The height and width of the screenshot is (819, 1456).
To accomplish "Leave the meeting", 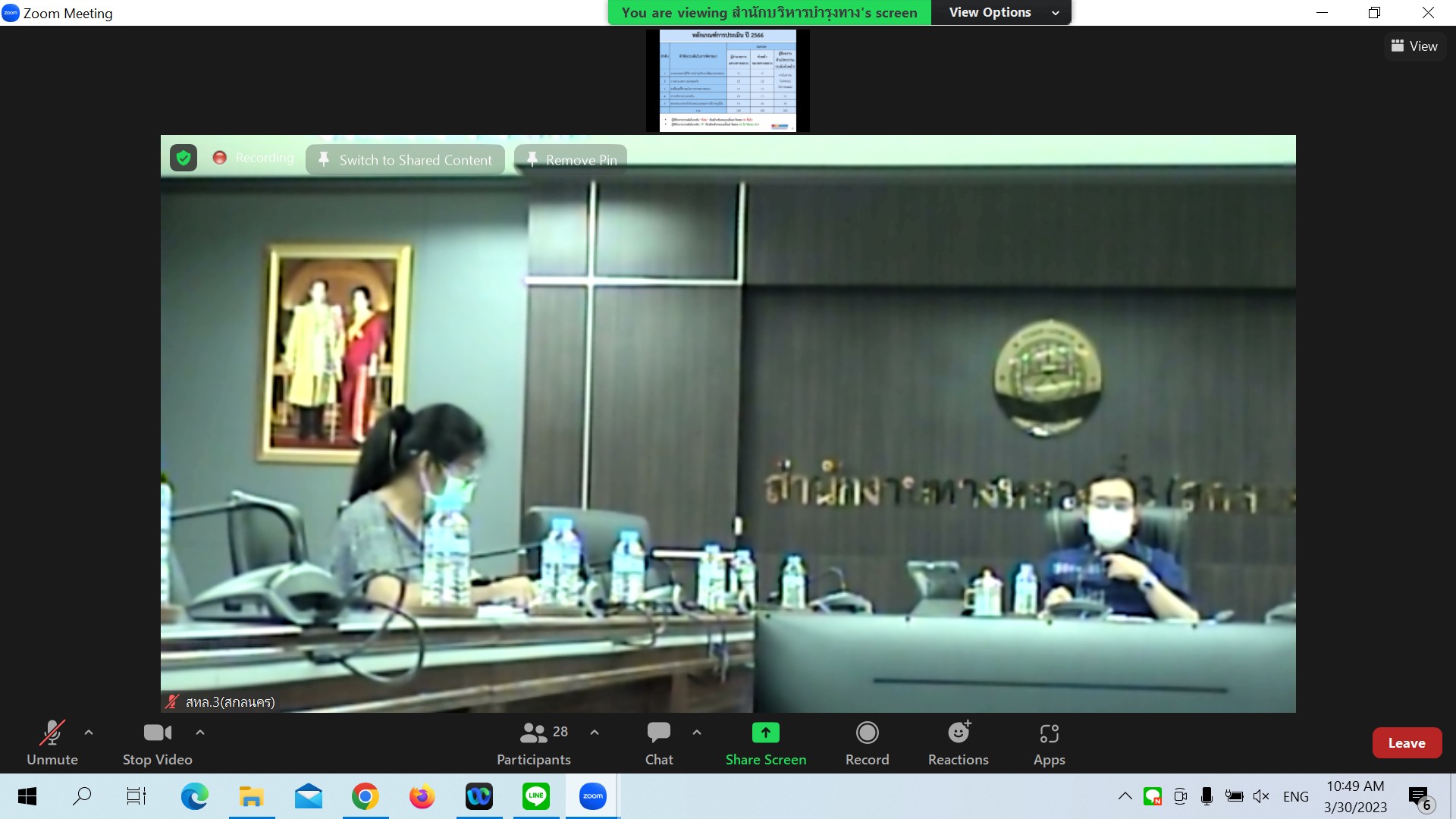I will point(1406,743).
